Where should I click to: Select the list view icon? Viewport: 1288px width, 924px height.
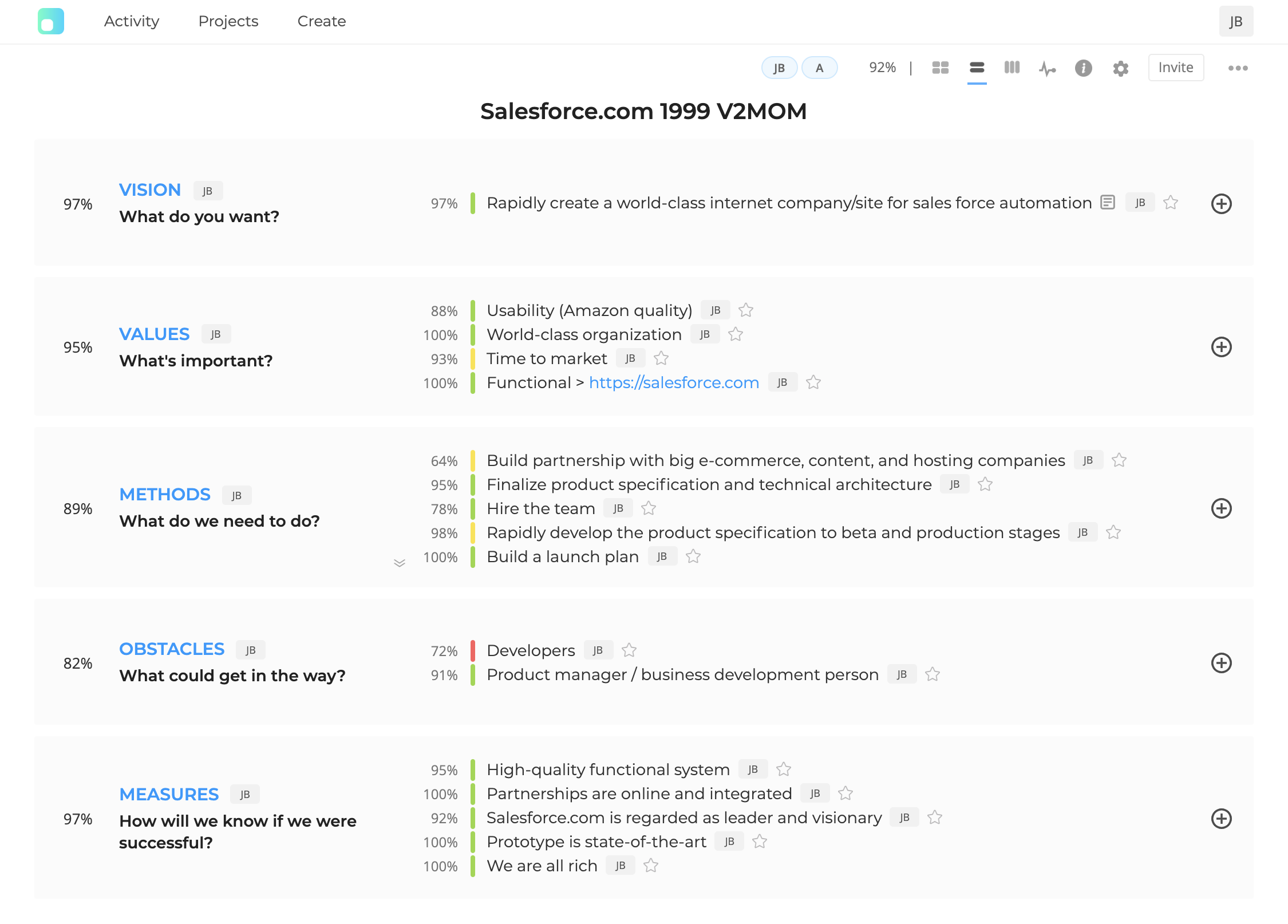point(977,68)
